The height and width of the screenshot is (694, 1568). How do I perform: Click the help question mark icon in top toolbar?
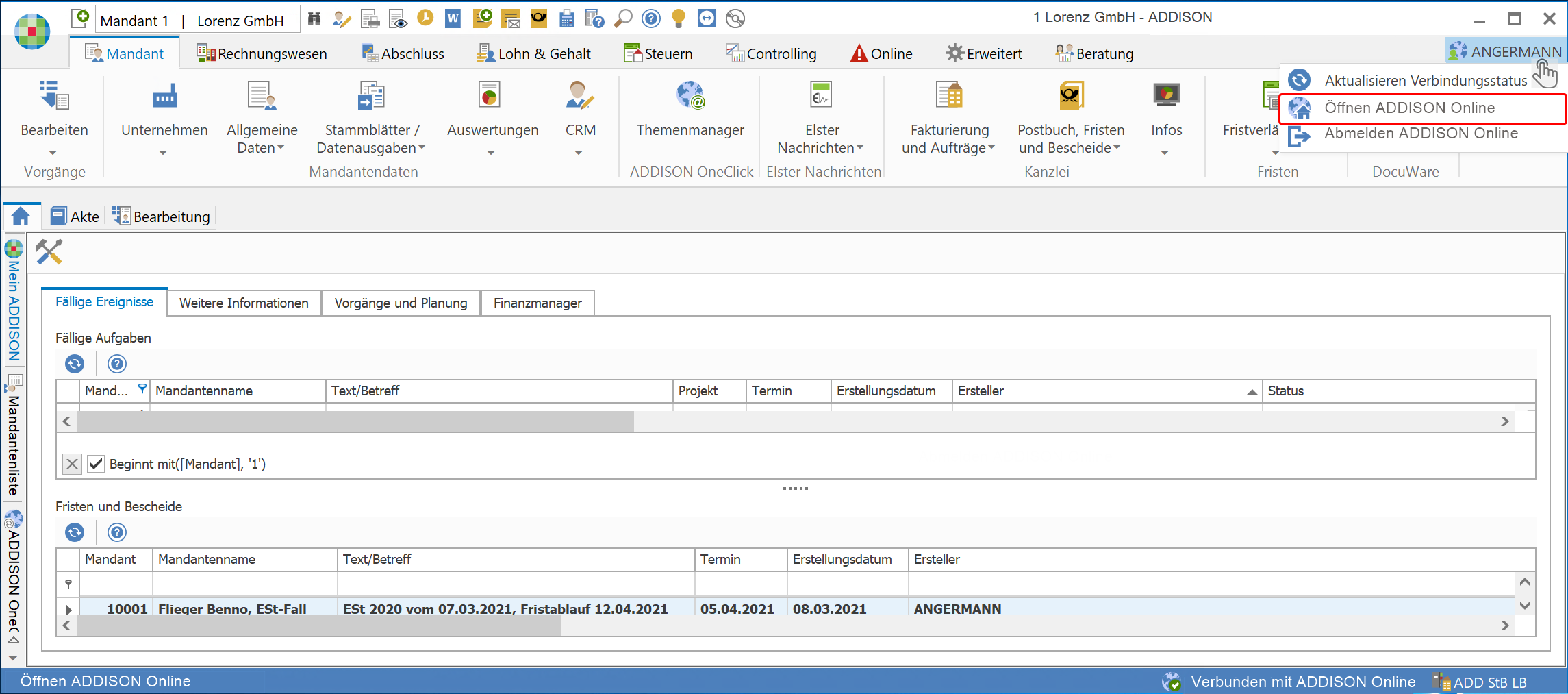[x=651, y=18]
